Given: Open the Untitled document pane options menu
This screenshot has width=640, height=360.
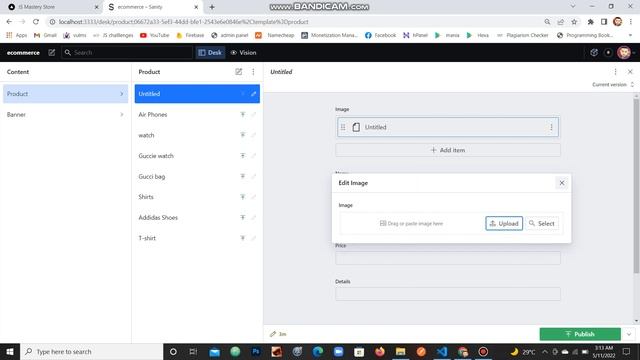Looking at the screenshot, I should click(615, 72).
